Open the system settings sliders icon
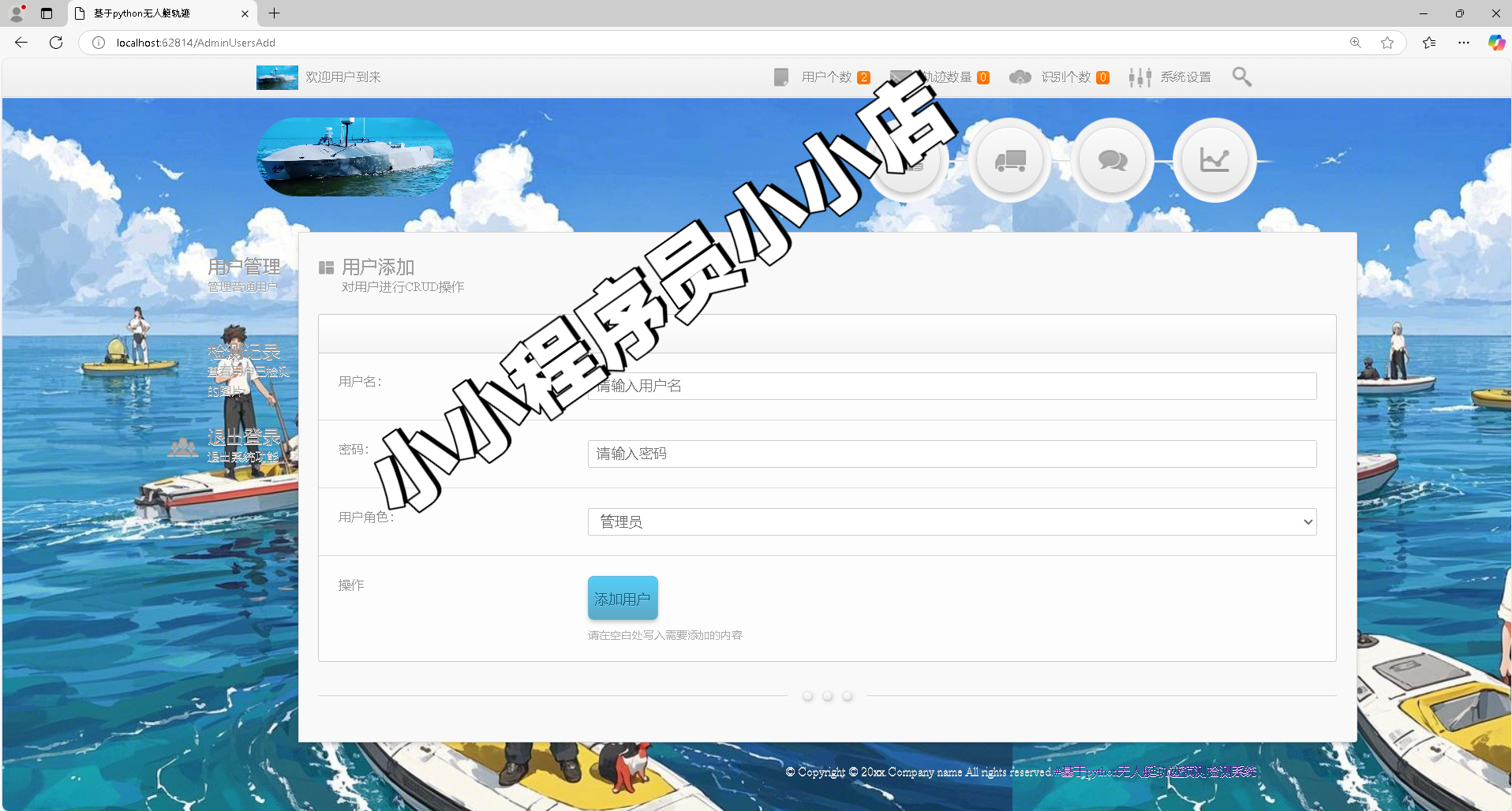 [1140, 77]
